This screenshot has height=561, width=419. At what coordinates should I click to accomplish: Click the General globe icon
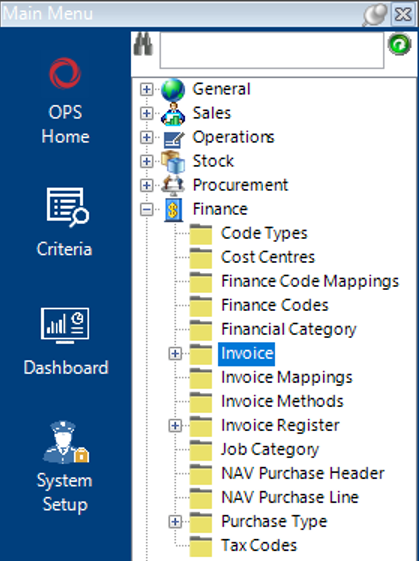pyautogui.click(x=173, y=89)
